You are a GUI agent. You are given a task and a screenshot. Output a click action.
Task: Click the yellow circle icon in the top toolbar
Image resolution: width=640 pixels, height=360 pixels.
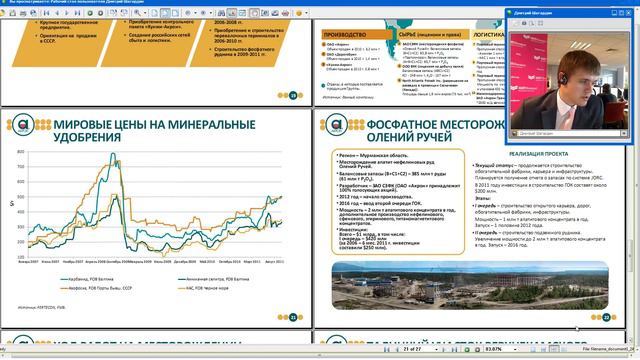[299, 13]
